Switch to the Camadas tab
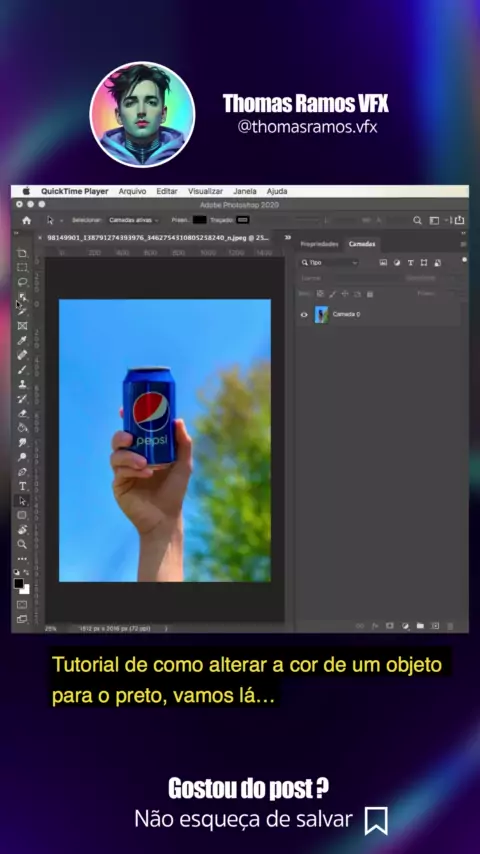 pos(362,244)
